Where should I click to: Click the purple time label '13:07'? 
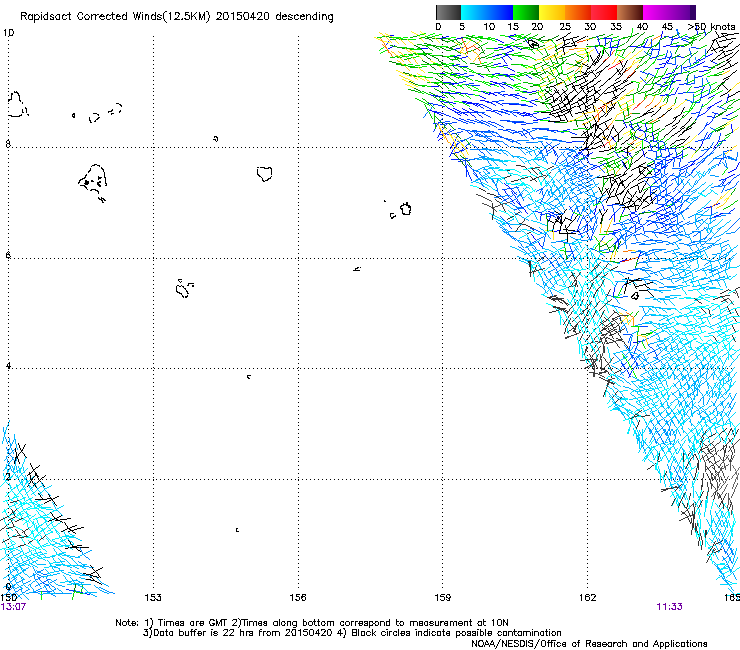(x=13, y=607)
